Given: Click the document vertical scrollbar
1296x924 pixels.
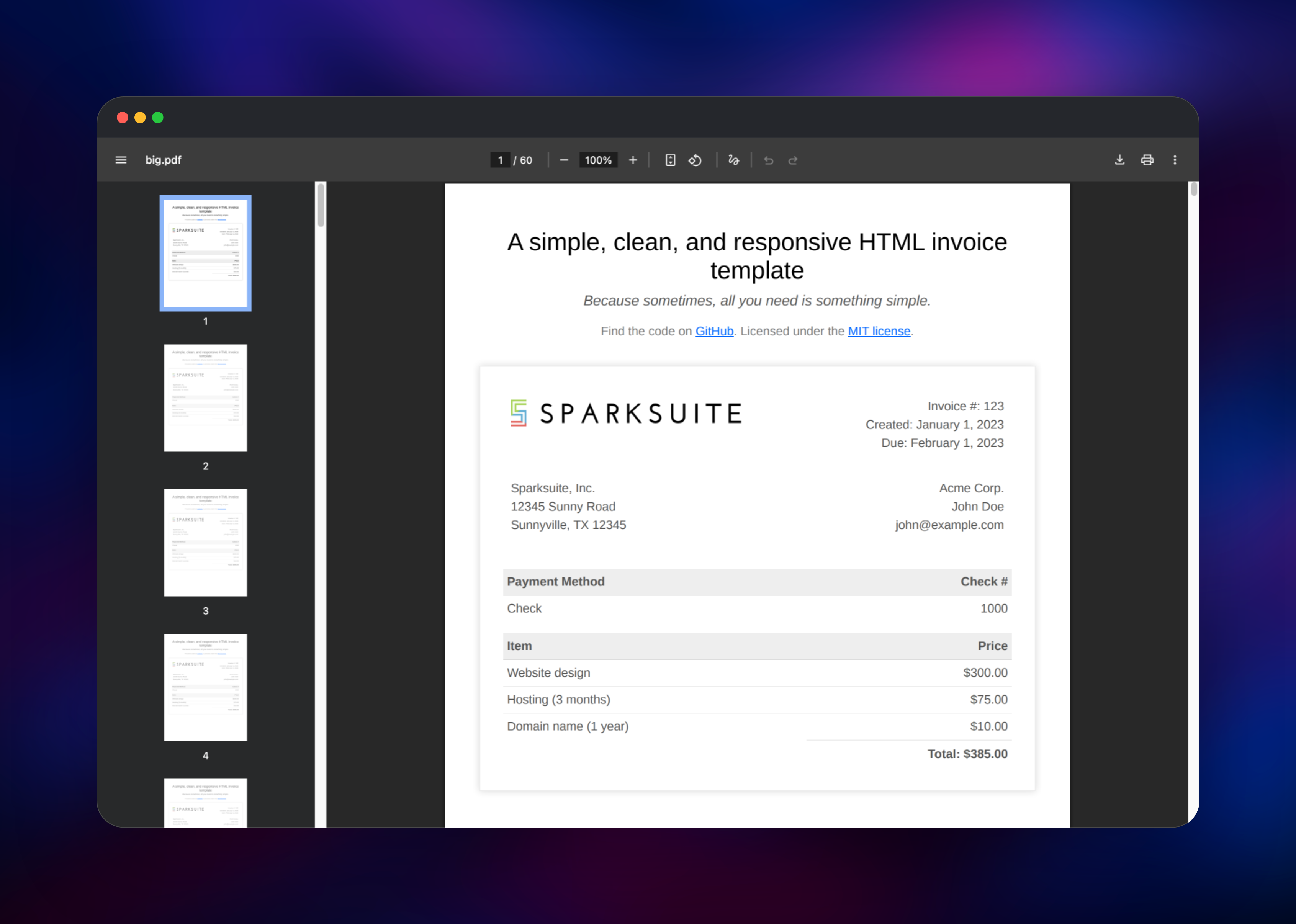Looking at the screenshot, I should [x=1194, y=190].
